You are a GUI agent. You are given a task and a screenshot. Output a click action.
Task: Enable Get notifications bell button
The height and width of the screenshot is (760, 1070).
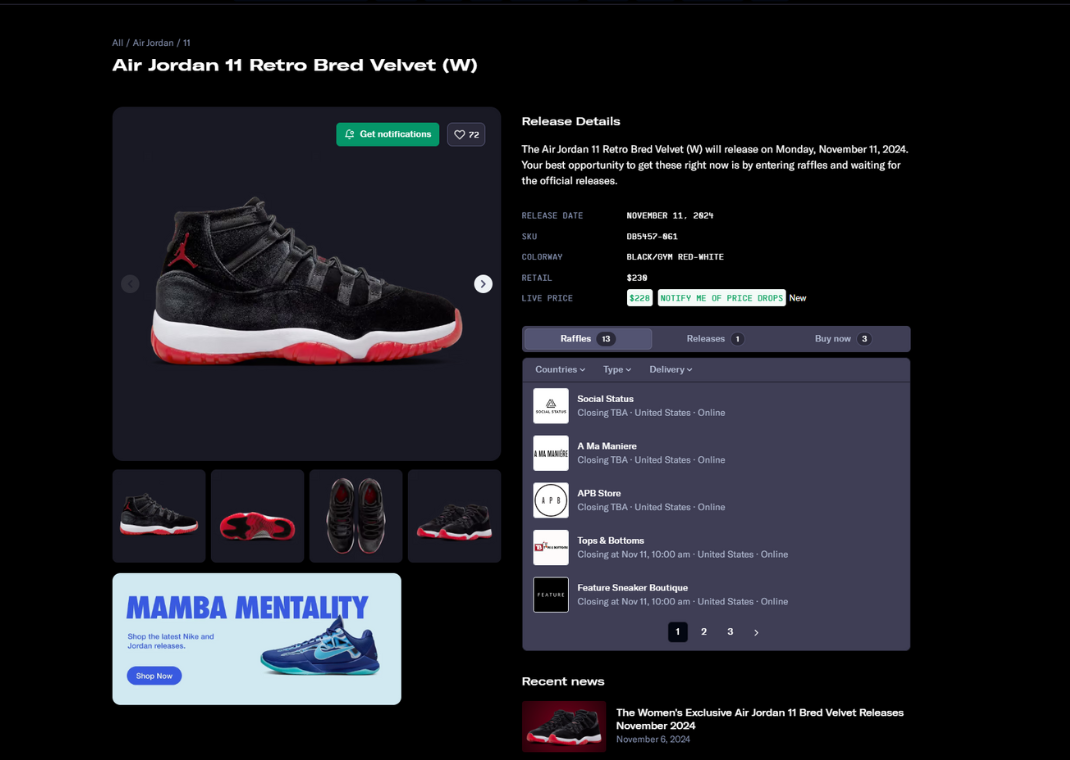click(388, 134)
